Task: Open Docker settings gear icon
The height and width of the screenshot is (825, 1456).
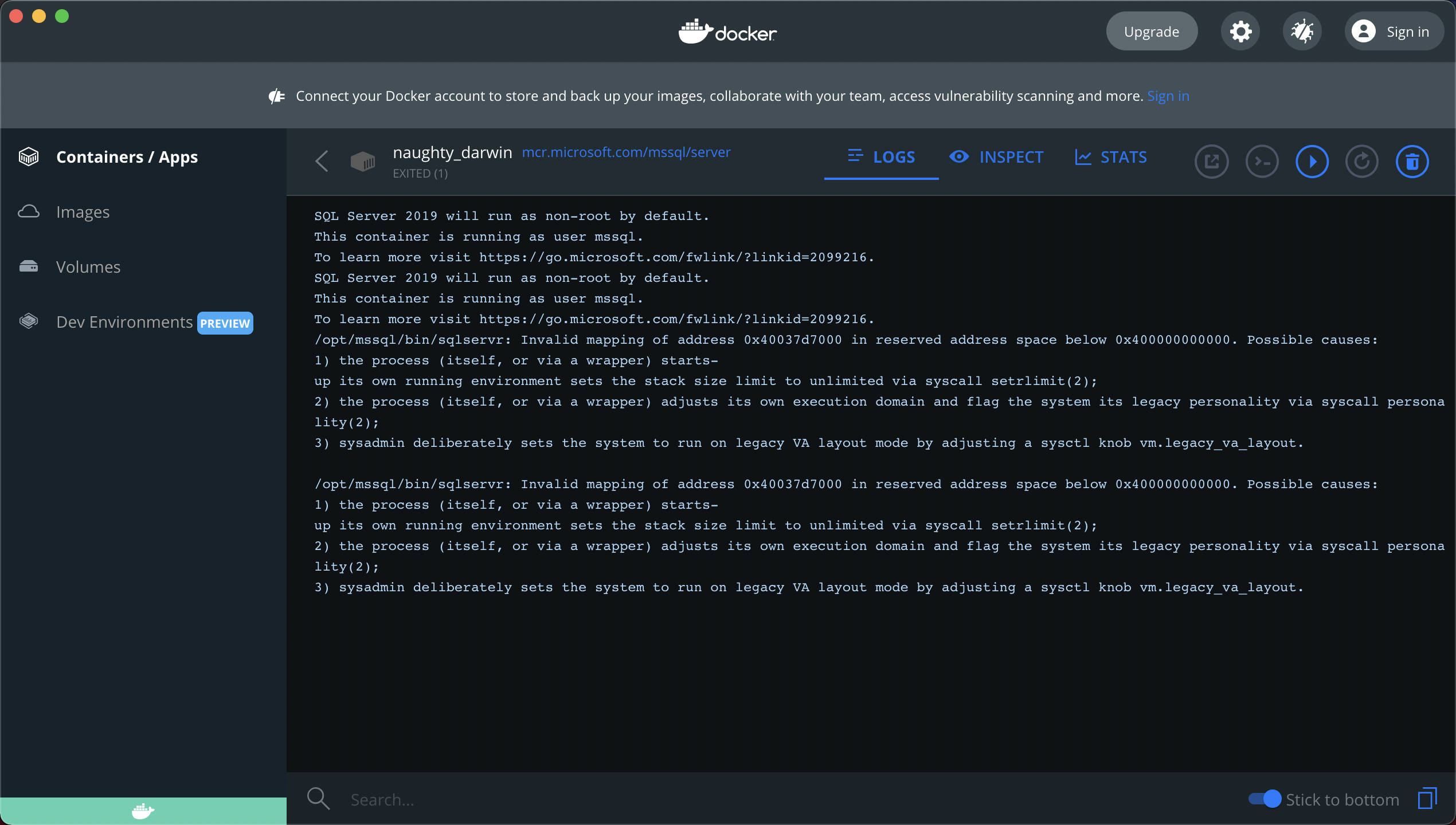Action: pyautogui.click(x=1240, y=32)
